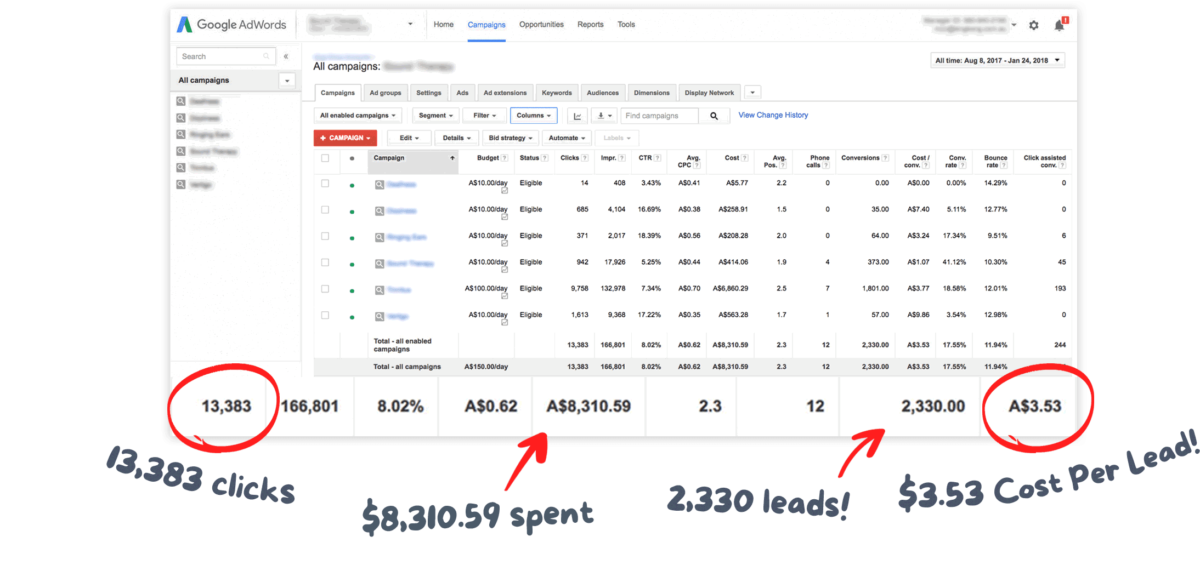The width and height of the screenshot is (1200, 588).
Task: Open the Segment dropdown
Action: 435,116
